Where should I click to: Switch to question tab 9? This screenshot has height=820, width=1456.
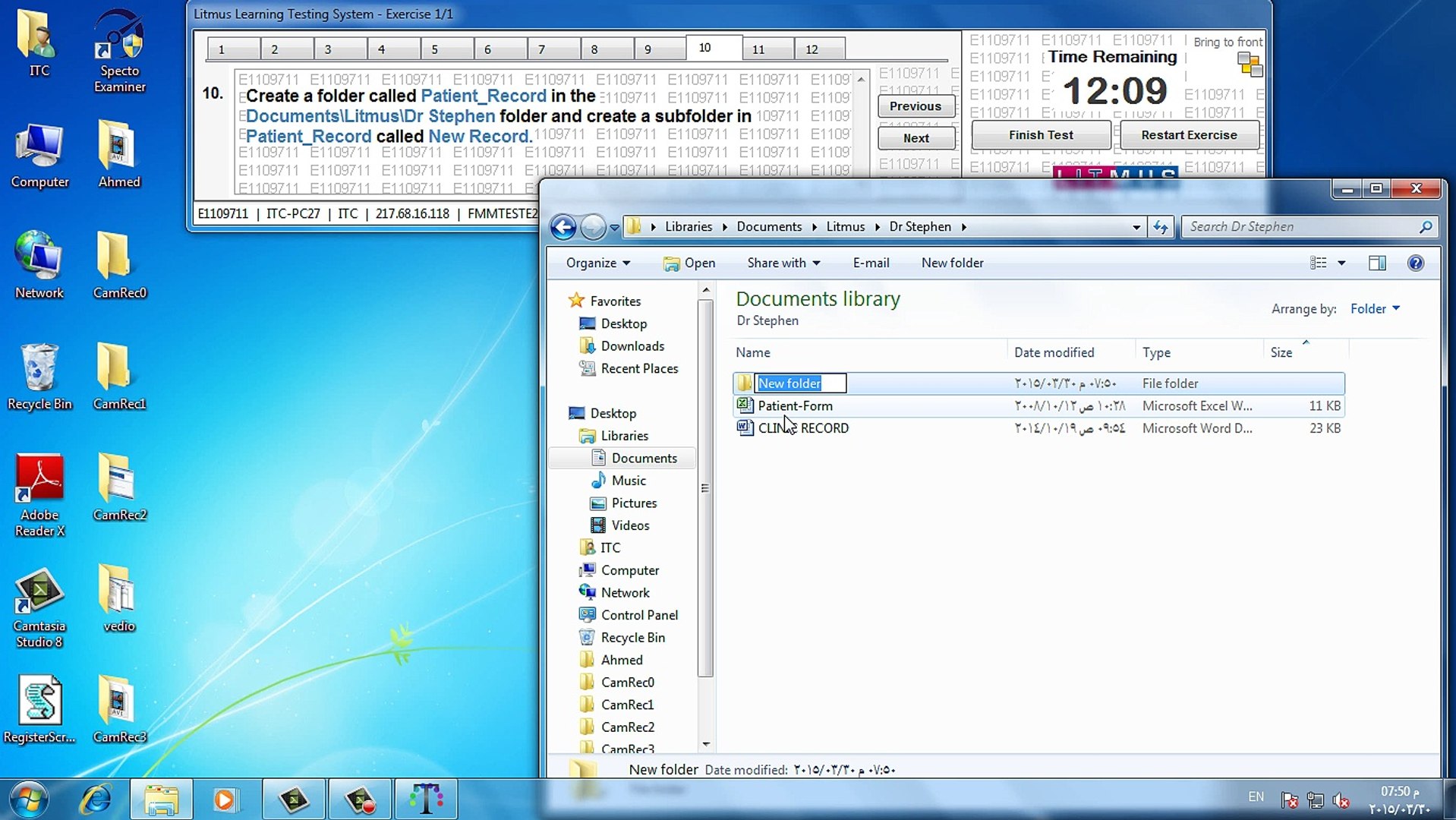tap(660, 49)
